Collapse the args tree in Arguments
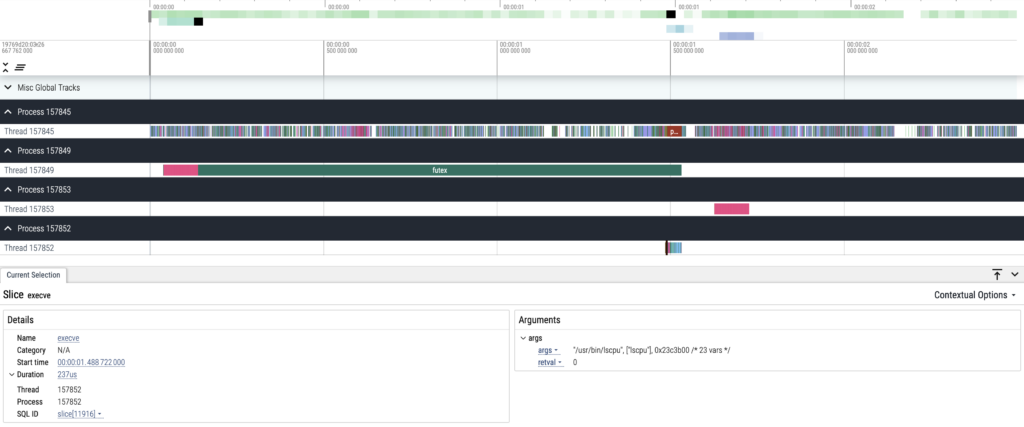The height and width of the screenshot is (427, 1024). click(523, 338)
